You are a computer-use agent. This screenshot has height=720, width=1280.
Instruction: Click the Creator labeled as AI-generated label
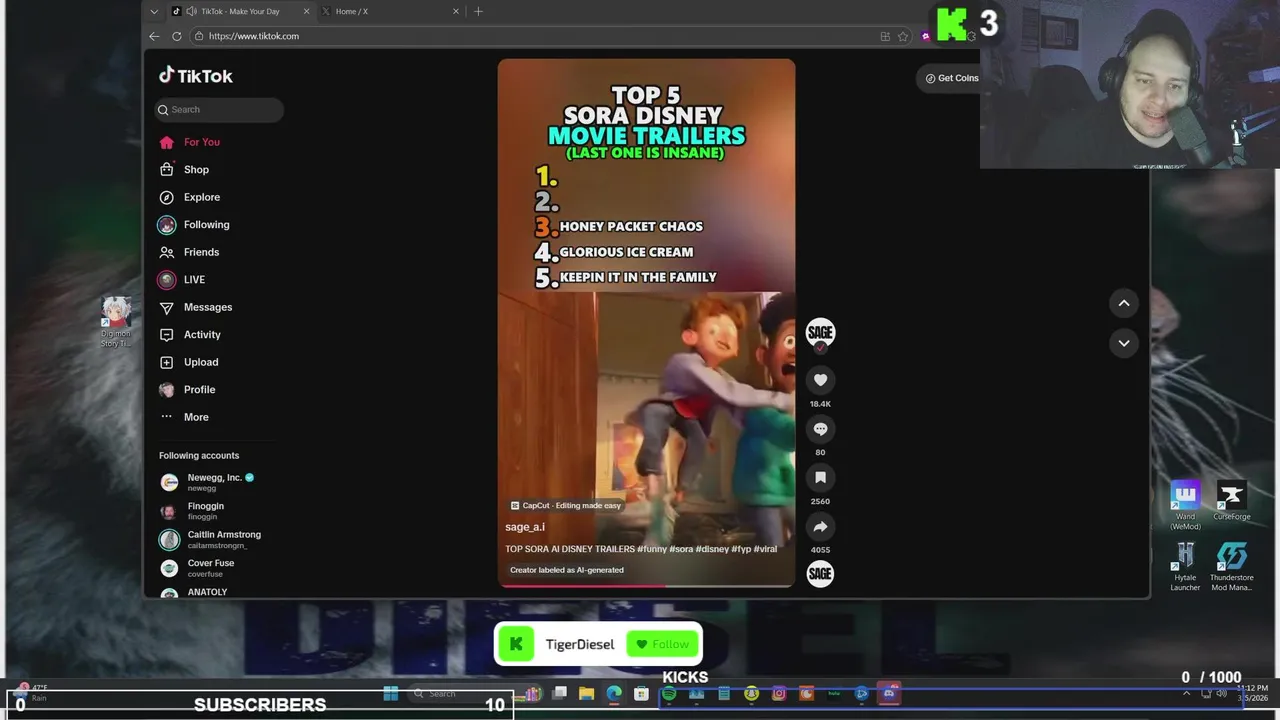(567, 570)
